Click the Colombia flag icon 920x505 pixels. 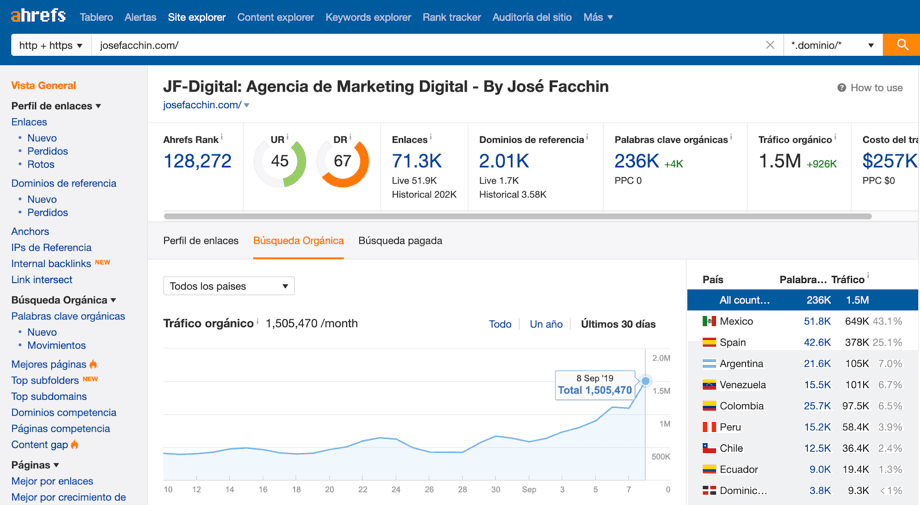(709, 406)
